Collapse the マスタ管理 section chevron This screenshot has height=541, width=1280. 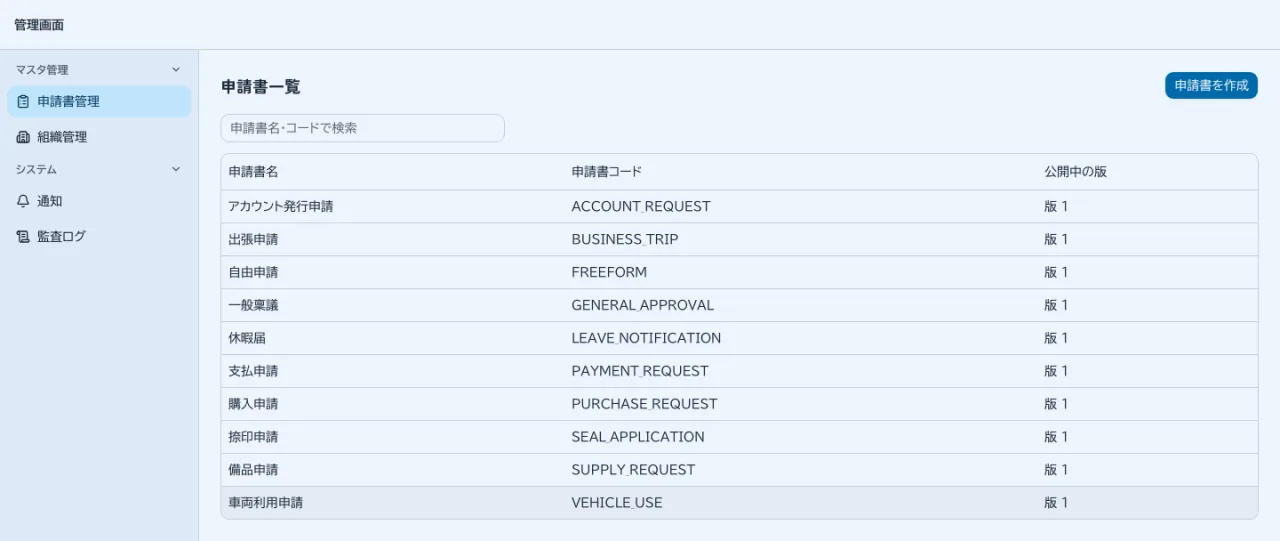176,70
